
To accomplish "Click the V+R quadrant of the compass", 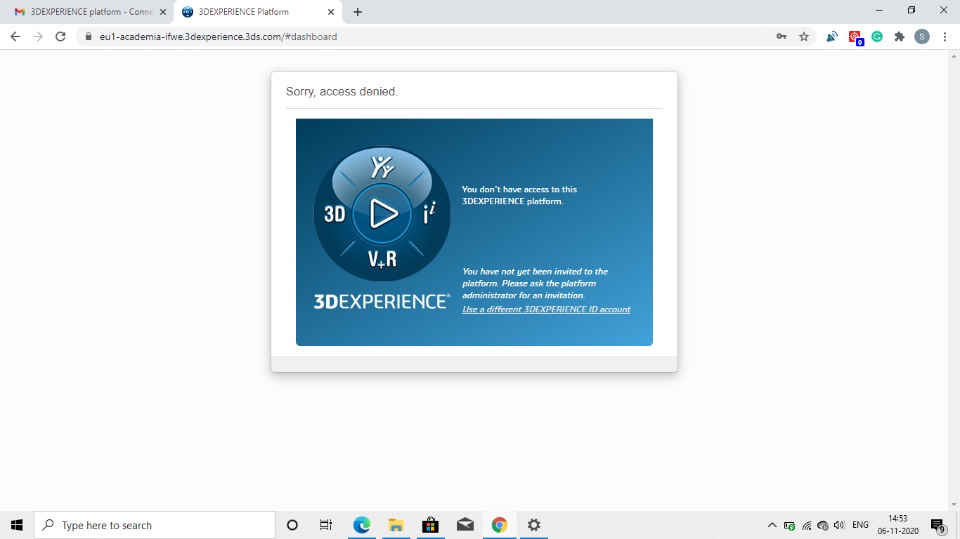I will [x=382, y=259].
